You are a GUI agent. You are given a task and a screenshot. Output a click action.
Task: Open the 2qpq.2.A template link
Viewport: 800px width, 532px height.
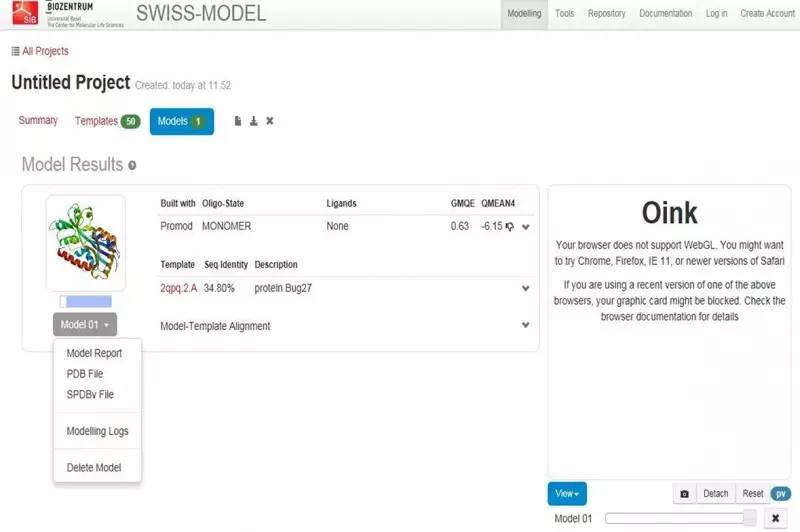tap(179, 288)
